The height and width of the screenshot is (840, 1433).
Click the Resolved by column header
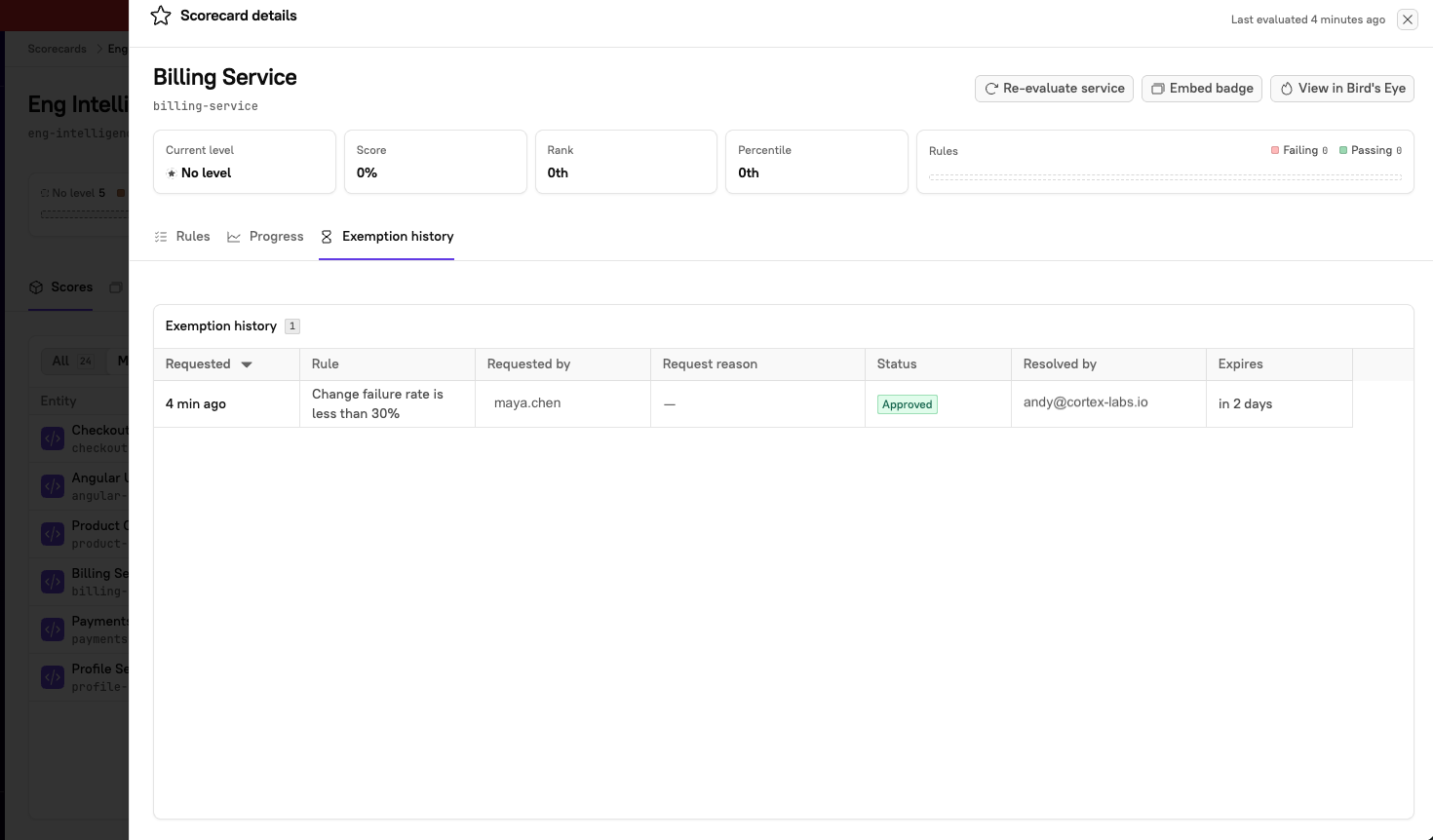click(x=1108, y=364)
